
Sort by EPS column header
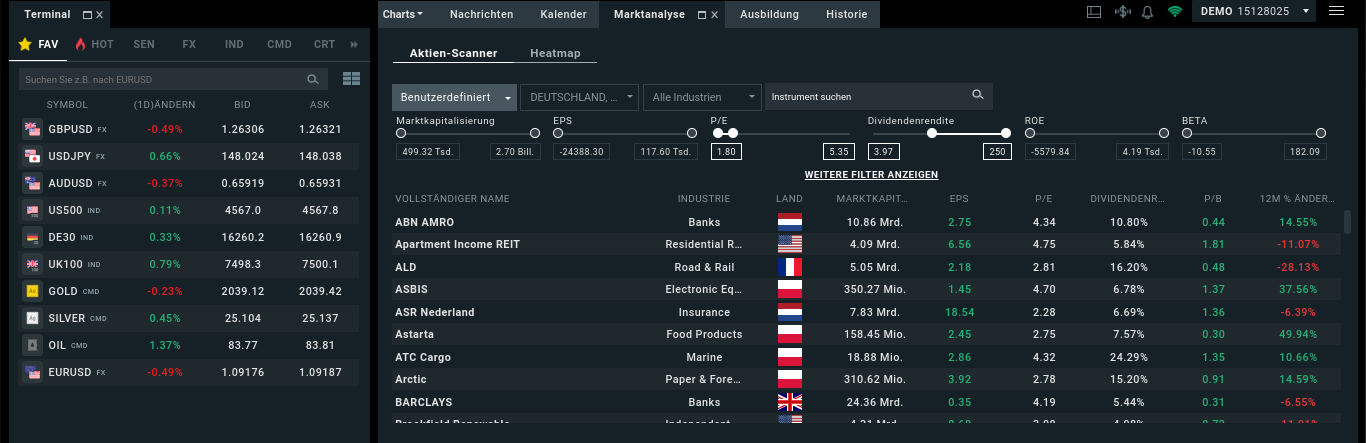click(959, 199)
